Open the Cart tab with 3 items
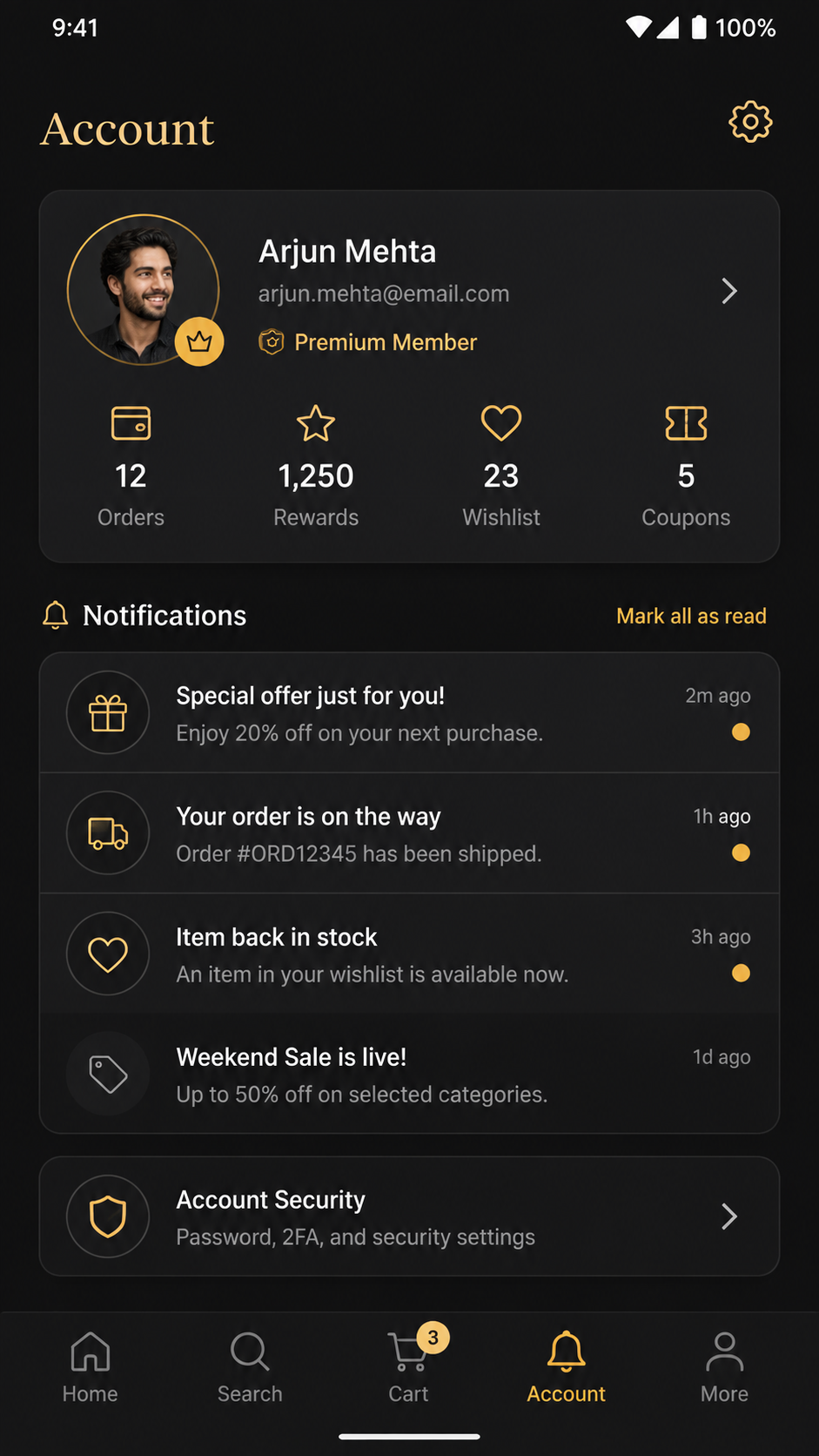The width and height of the screenshot is (819, 1456). 409,1365
